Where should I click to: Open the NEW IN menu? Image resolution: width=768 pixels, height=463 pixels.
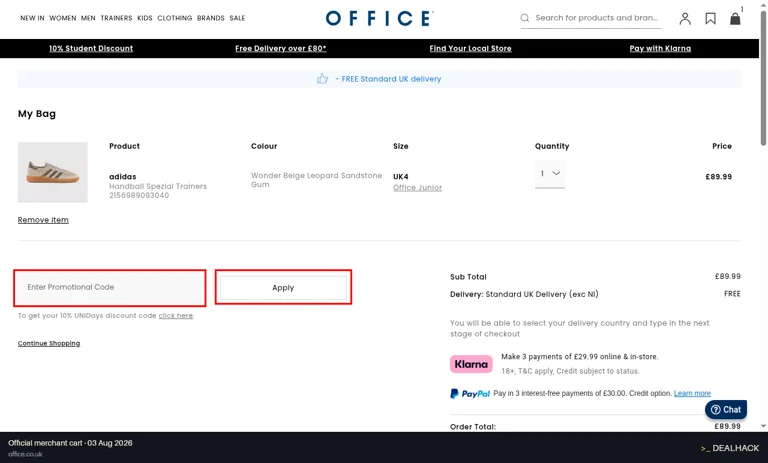(32, 18)
